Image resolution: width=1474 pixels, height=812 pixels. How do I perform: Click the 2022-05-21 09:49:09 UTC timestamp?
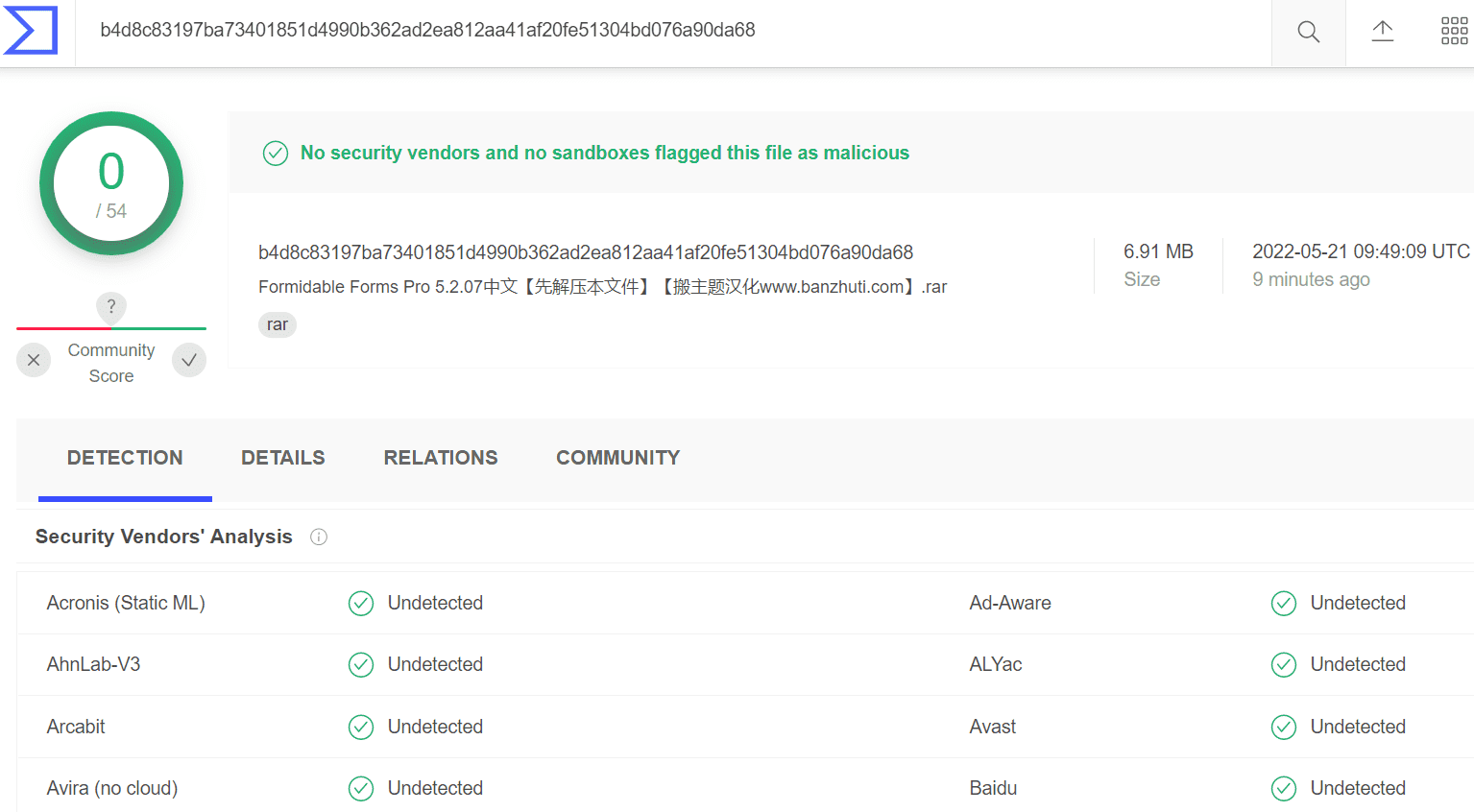click(x=1361, y=251)
